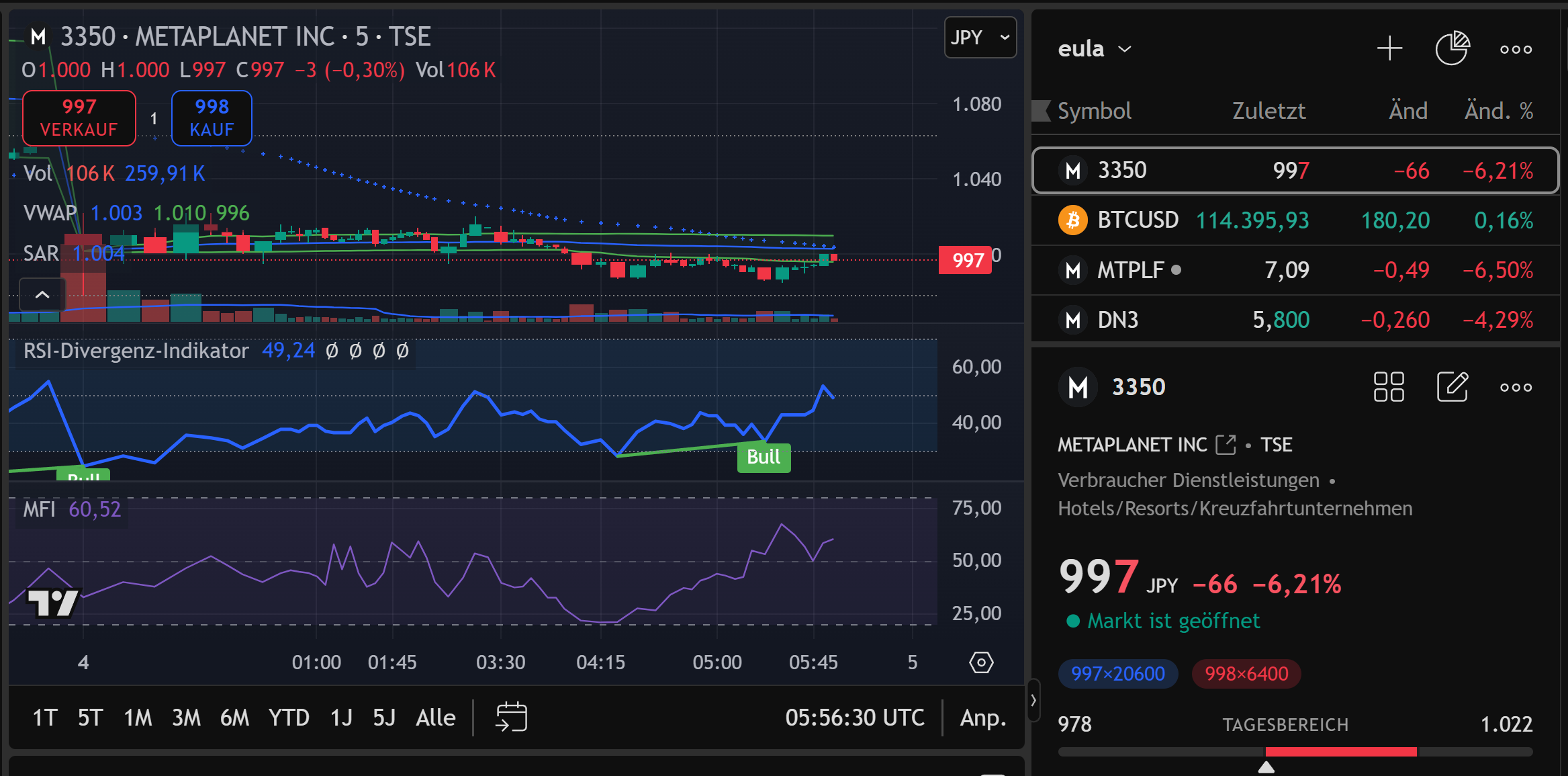This screenshot has width=1568, height=776.
Task: Click the order quantity 1 between buy and sell
Action: [154, 118]
